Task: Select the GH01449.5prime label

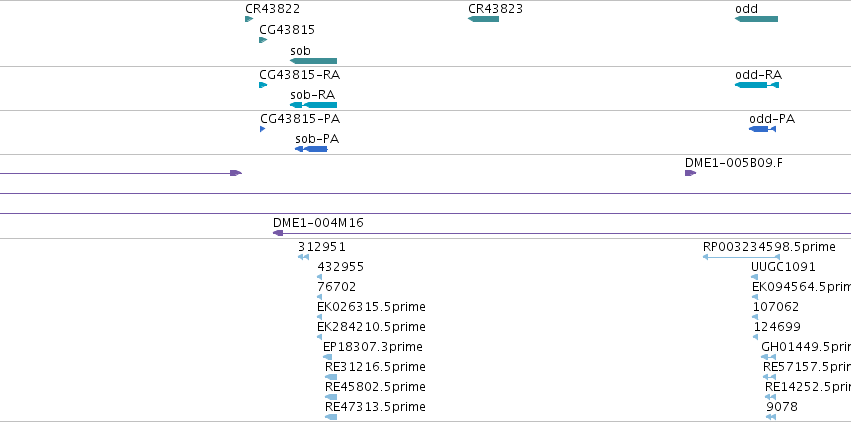Action: pyautogui.click(x=806, y=347)
